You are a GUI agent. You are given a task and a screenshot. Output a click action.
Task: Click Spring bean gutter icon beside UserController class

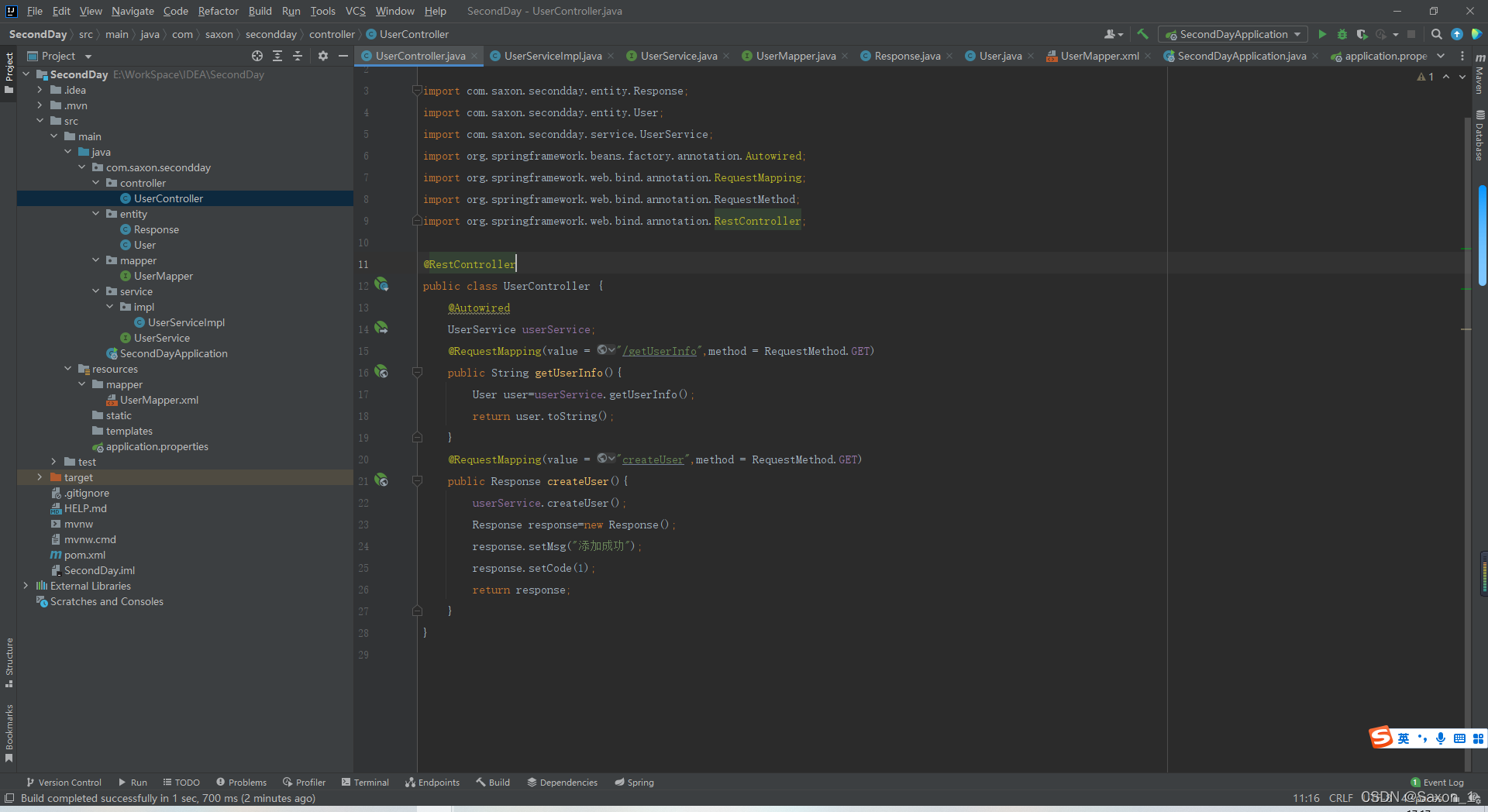(381, 284)
